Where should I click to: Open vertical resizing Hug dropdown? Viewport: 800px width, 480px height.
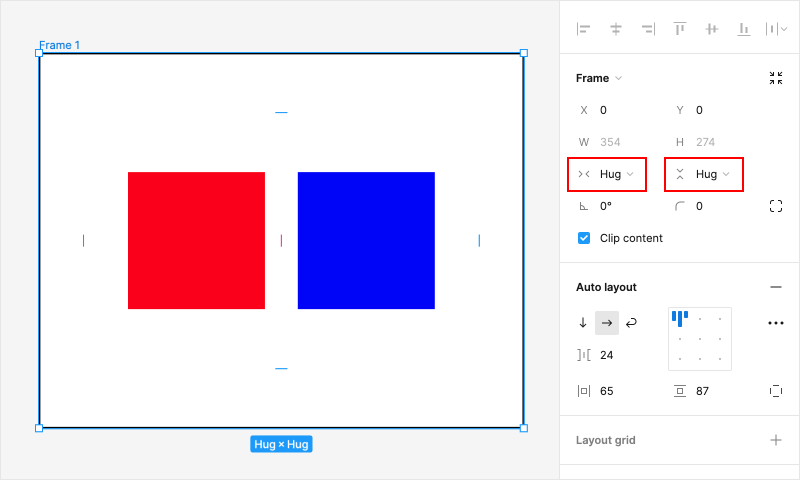pyautogui.click(x=705, y=174)
